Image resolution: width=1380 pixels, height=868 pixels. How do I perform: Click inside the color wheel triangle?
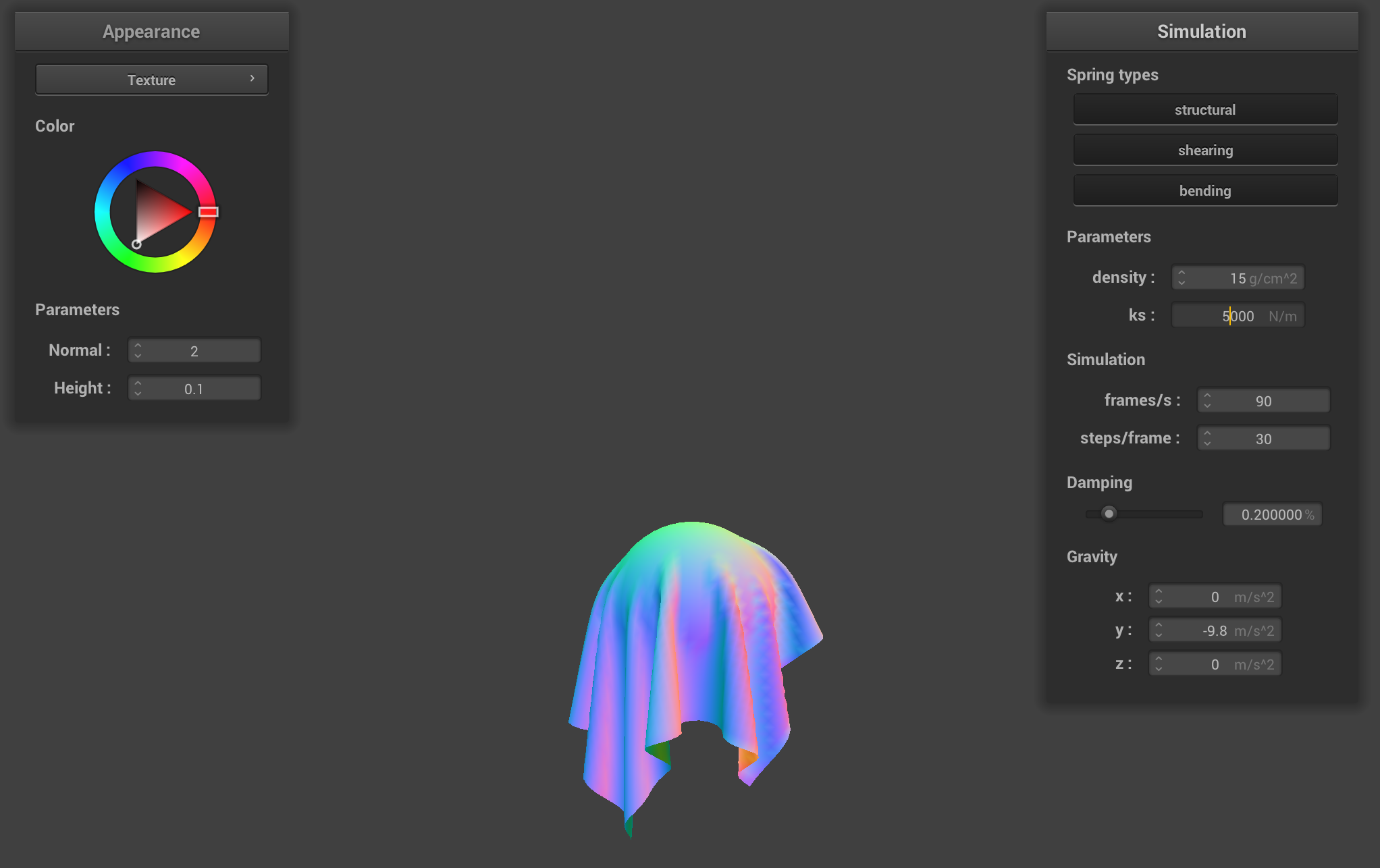coord(157,213)
